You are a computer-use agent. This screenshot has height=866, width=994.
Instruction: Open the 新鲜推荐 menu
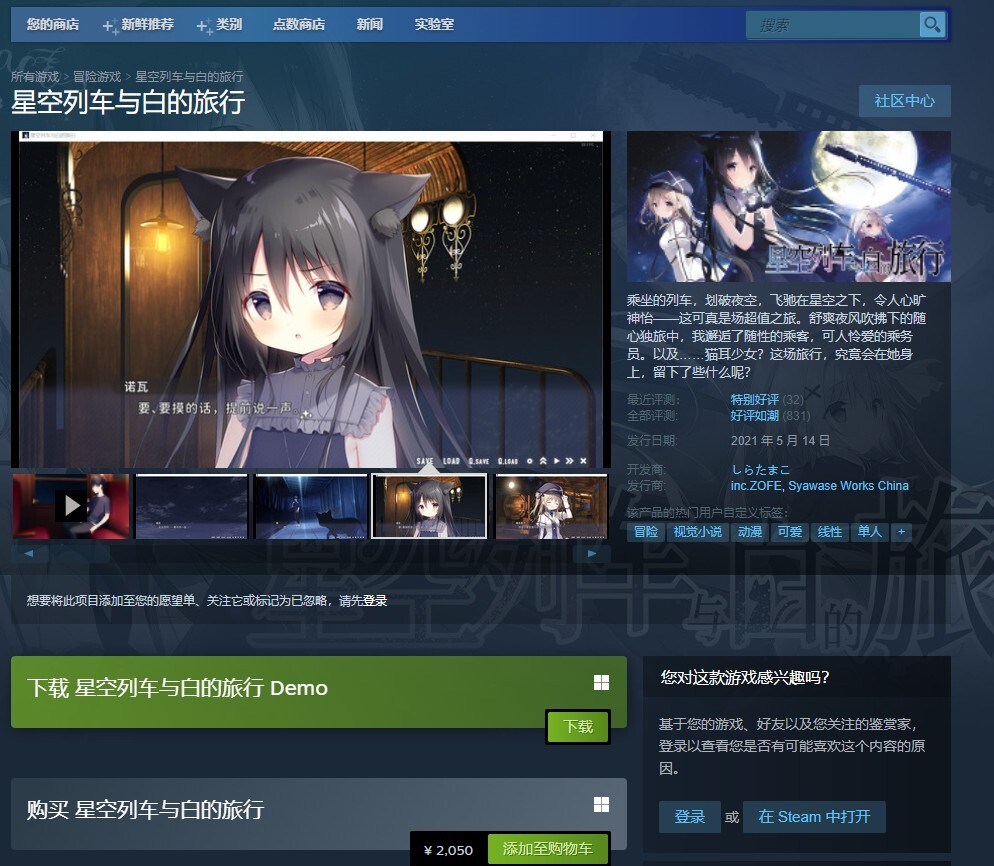coord(147,25)
